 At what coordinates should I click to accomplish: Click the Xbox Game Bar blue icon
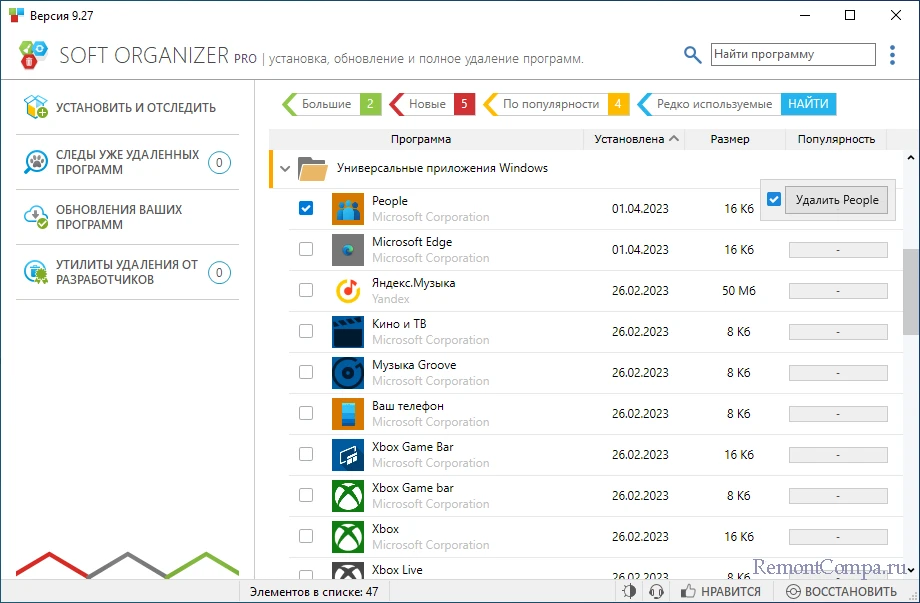[x=347, y=455]
